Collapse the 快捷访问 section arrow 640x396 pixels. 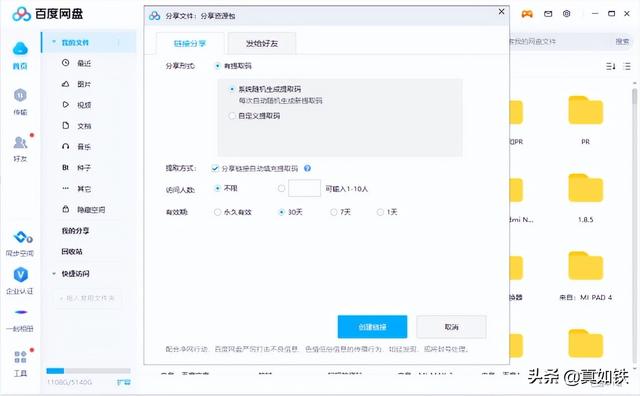click(54, 274)
